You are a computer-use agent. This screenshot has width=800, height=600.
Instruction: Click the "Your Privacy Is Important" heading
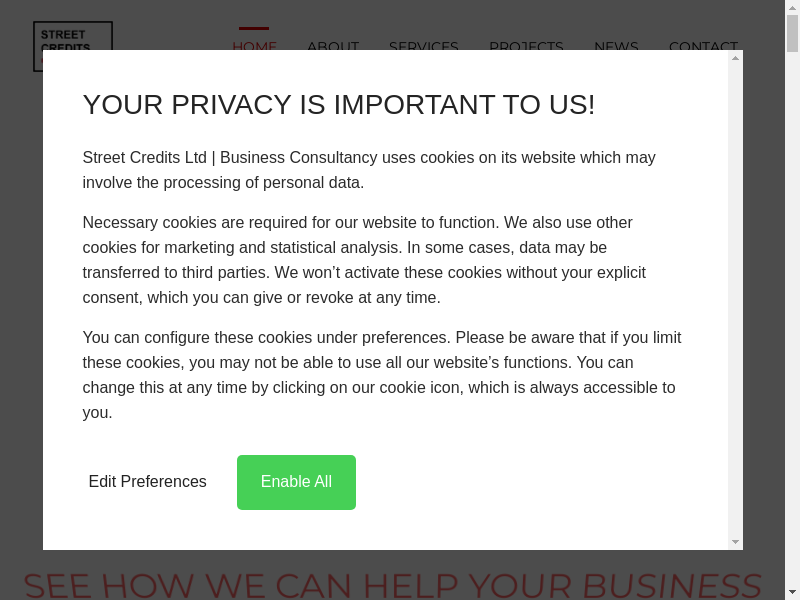tap(339, 105)
